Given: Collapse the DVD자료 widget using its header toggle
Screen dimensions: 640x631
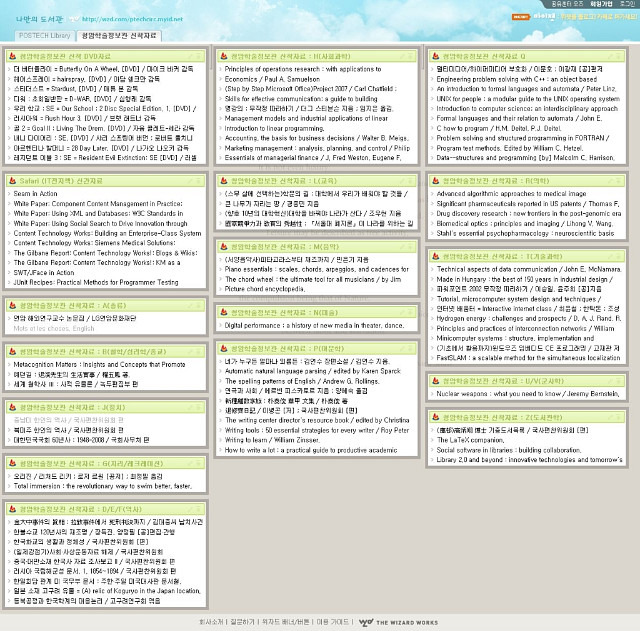Looking at the screenshot, I should [x=199, y=56].
